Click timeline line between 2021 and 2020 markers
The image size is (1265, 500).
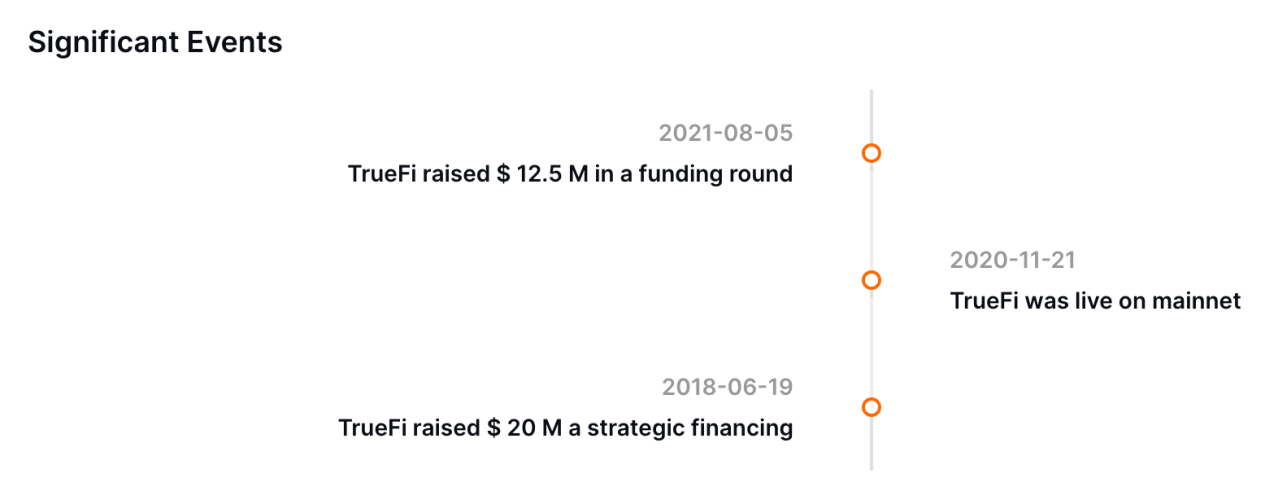pos(871,216)
